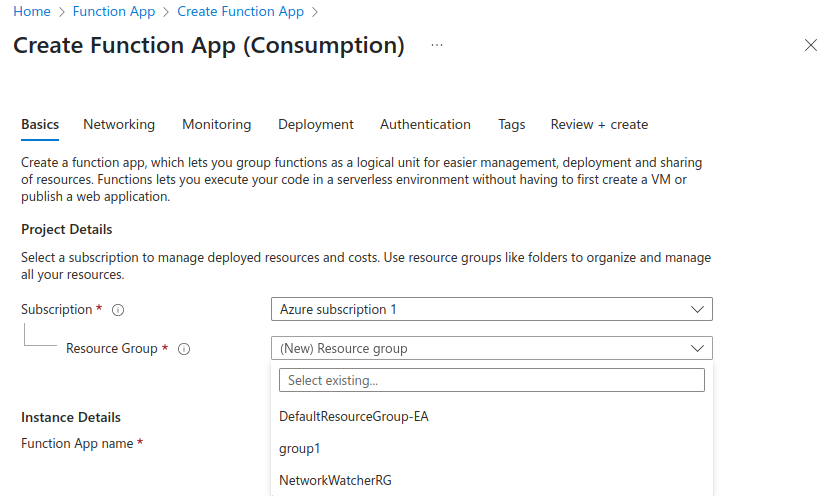
Task: Close the Create Function App pane
Action: click(x=810, y=46)
